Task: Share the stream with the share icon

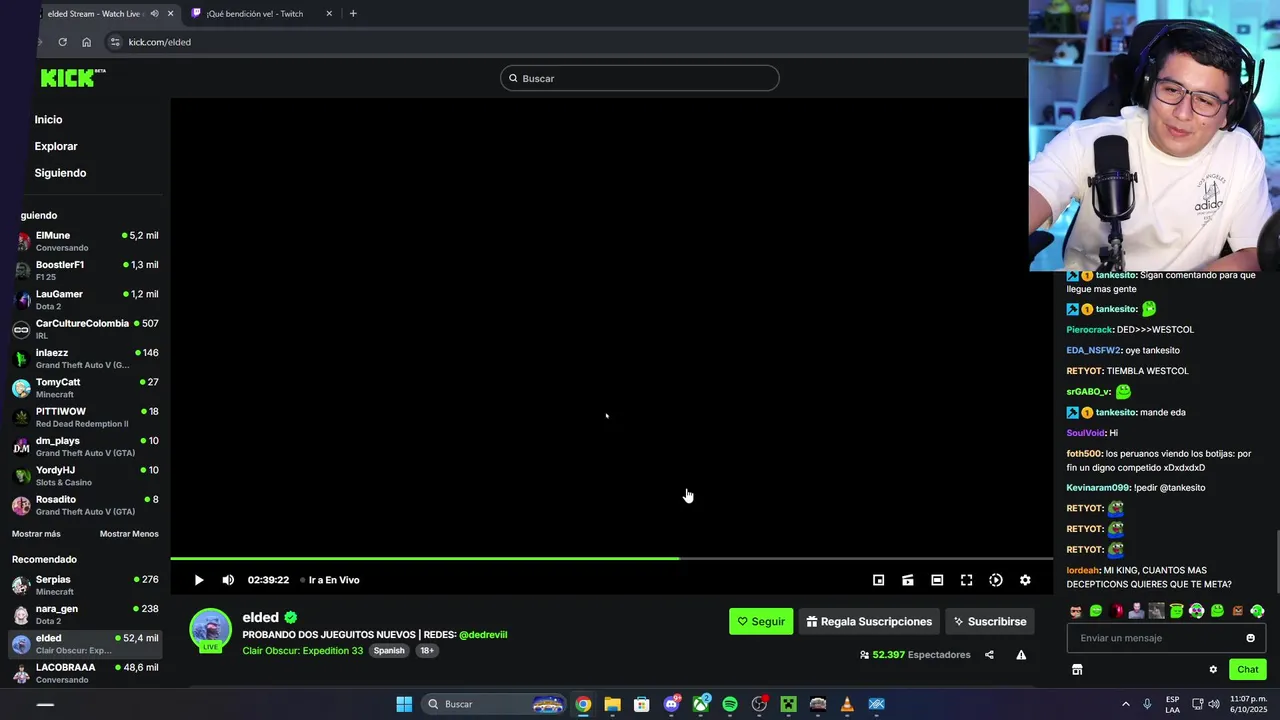Action: click(x=989, y=655)
